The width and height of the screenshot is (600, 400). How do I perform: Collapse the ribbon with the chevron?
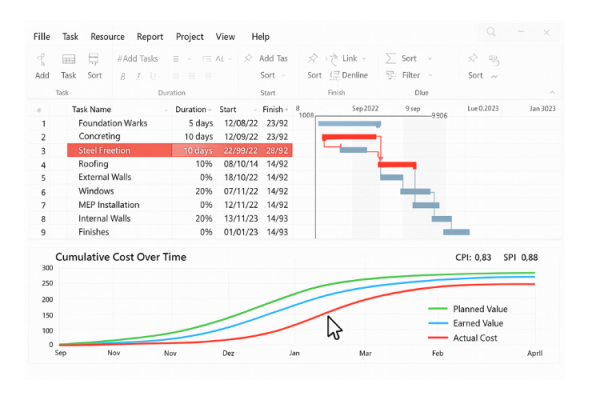pos(550,92)
